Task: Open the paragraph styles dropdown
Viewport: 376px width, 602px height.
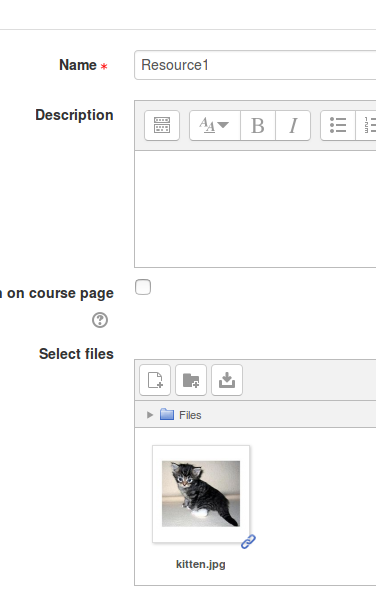Action: click(x=215, y=126)
